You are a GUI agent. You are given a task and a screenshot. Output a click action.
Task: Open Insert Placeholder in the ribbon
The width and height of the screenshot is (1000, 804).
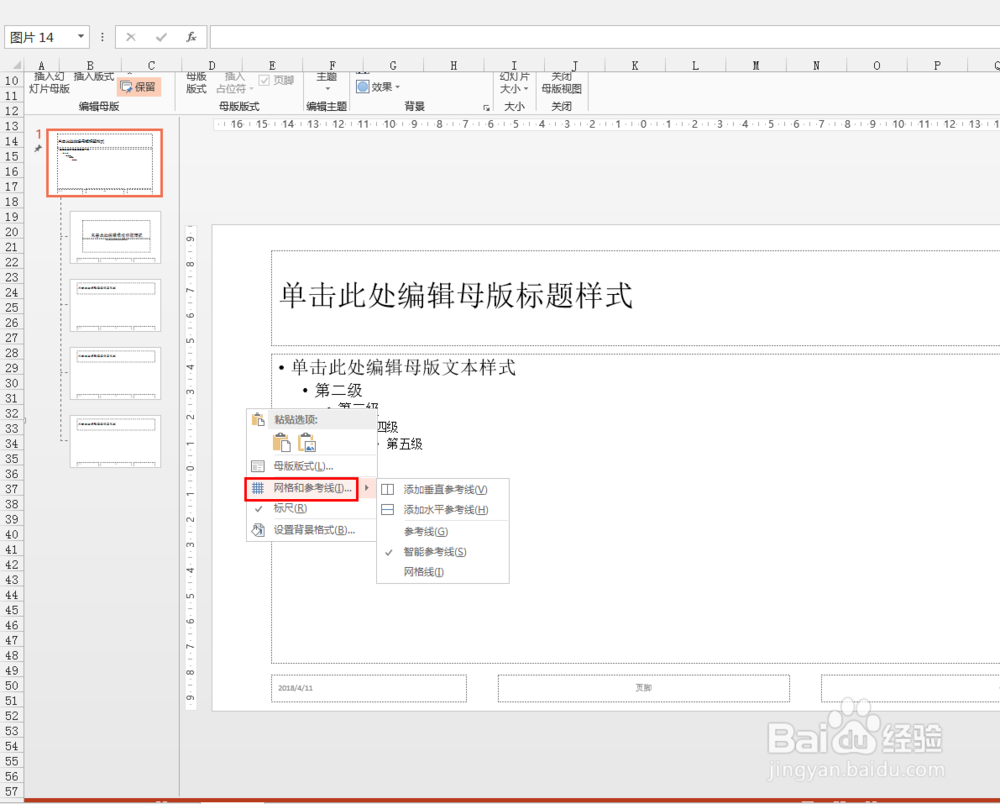233,87
